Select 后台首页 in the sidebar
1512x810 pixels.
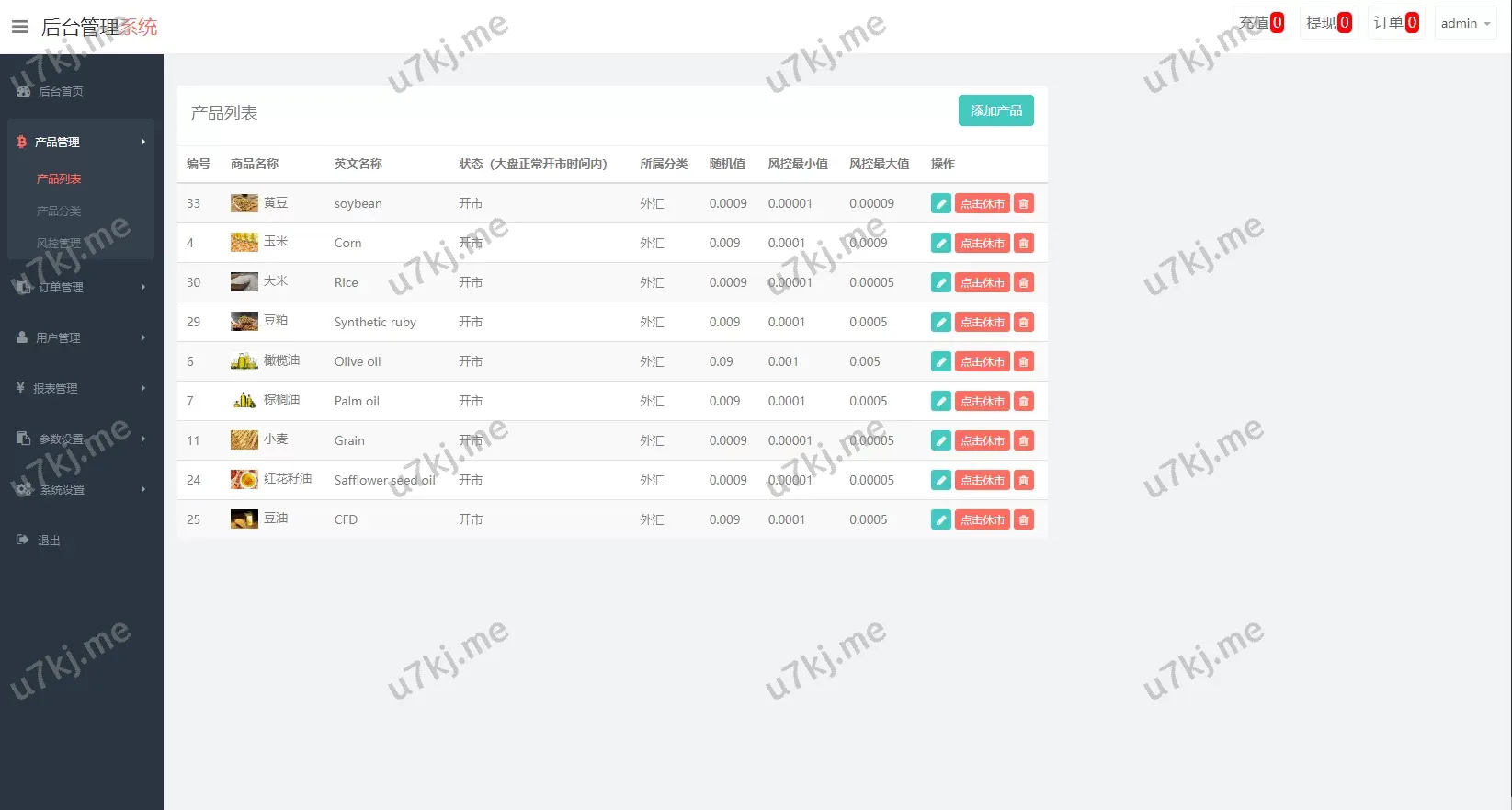[x=61, y=92]
